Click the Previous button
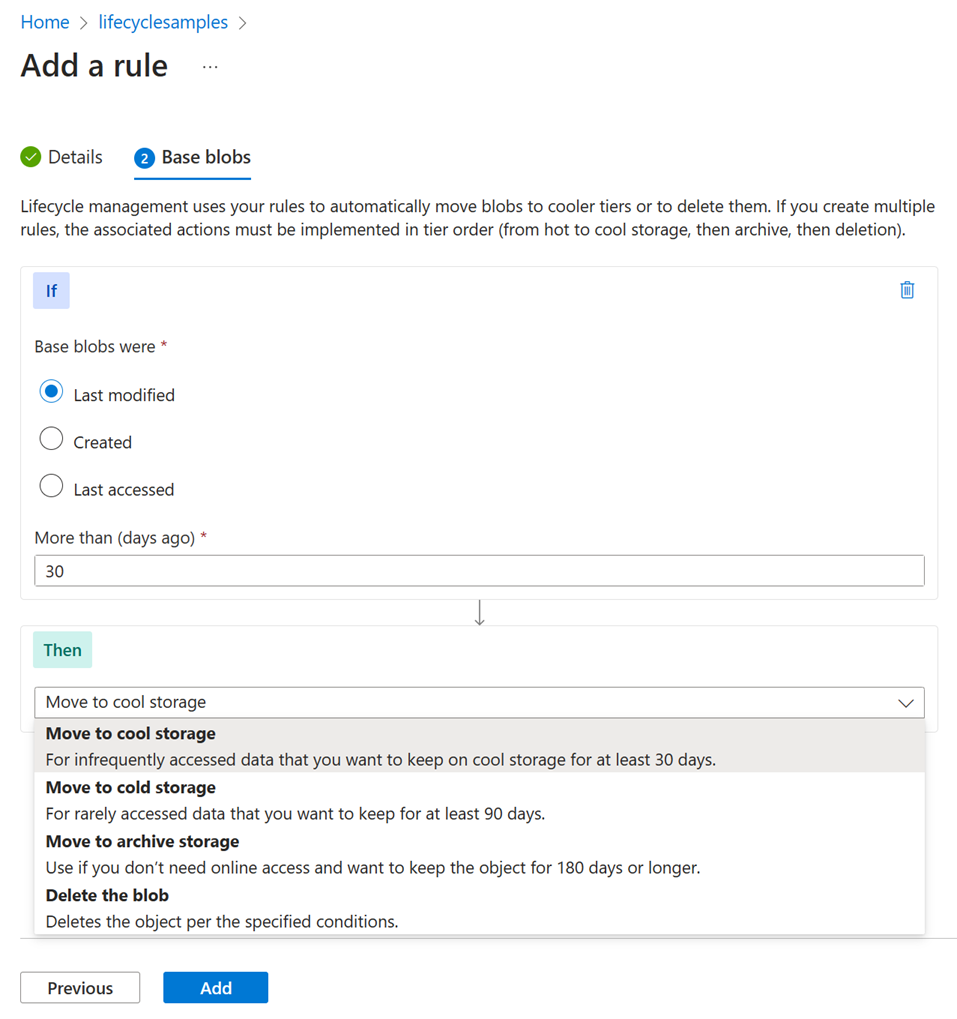 (x=79, y=987)
